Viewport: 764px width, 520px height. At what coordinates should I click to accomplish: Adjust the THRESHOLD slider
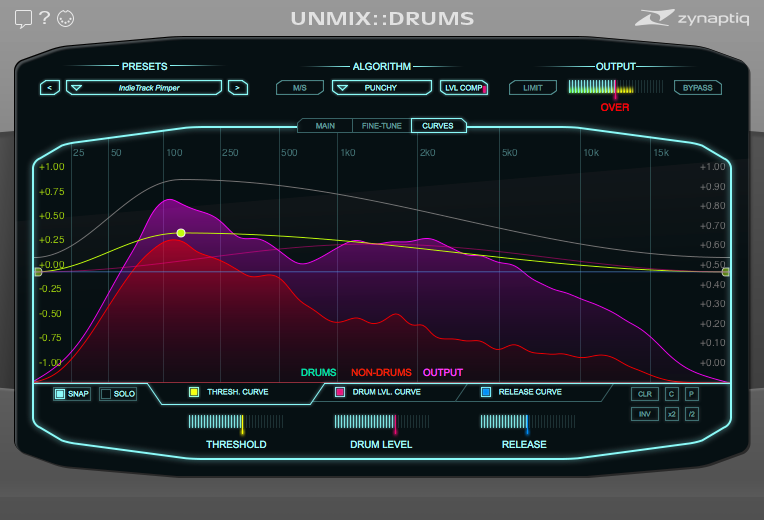pyautogui.click(x=236, y=422)
